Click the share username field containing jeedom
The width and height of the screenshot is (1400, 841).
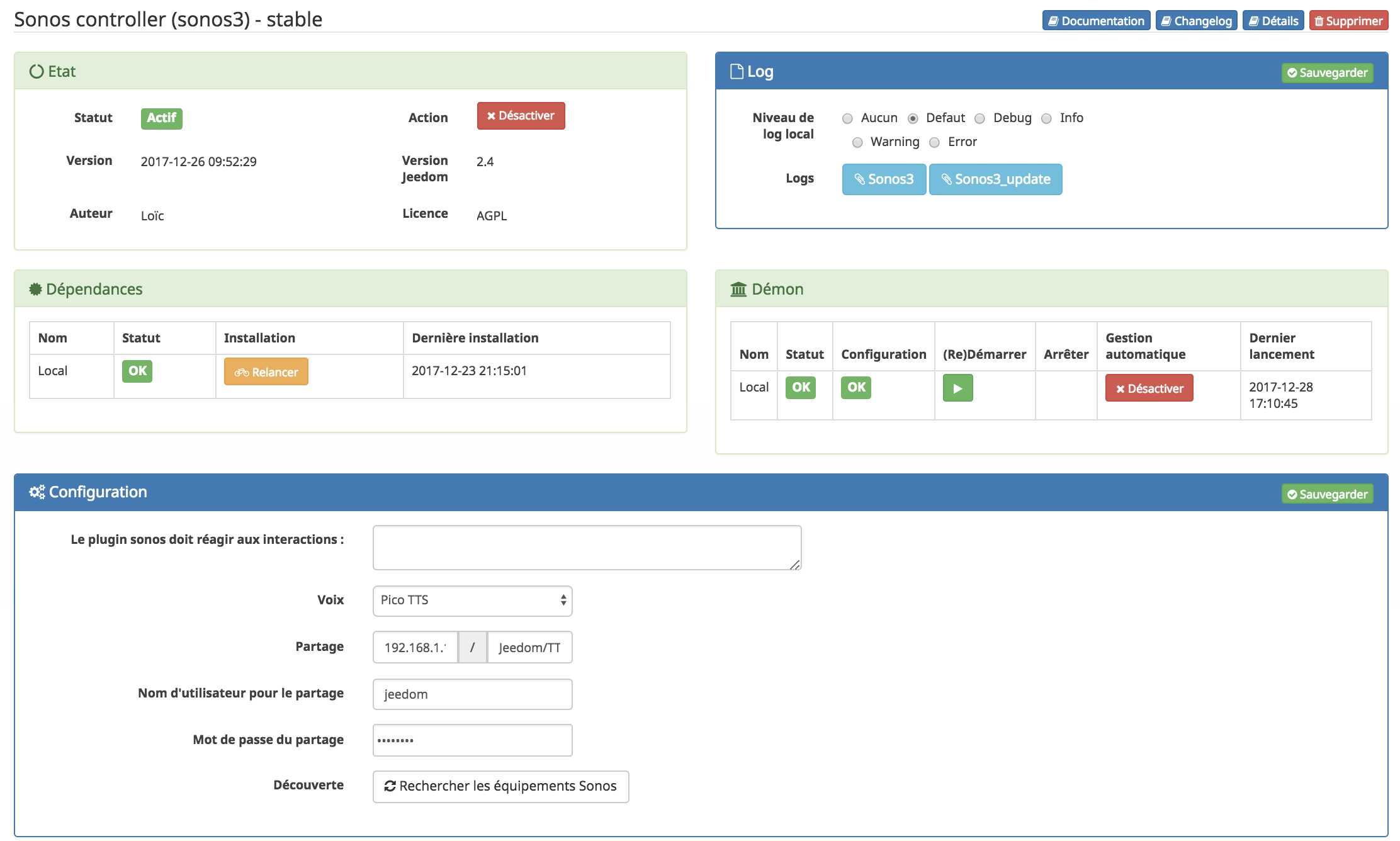472,694
